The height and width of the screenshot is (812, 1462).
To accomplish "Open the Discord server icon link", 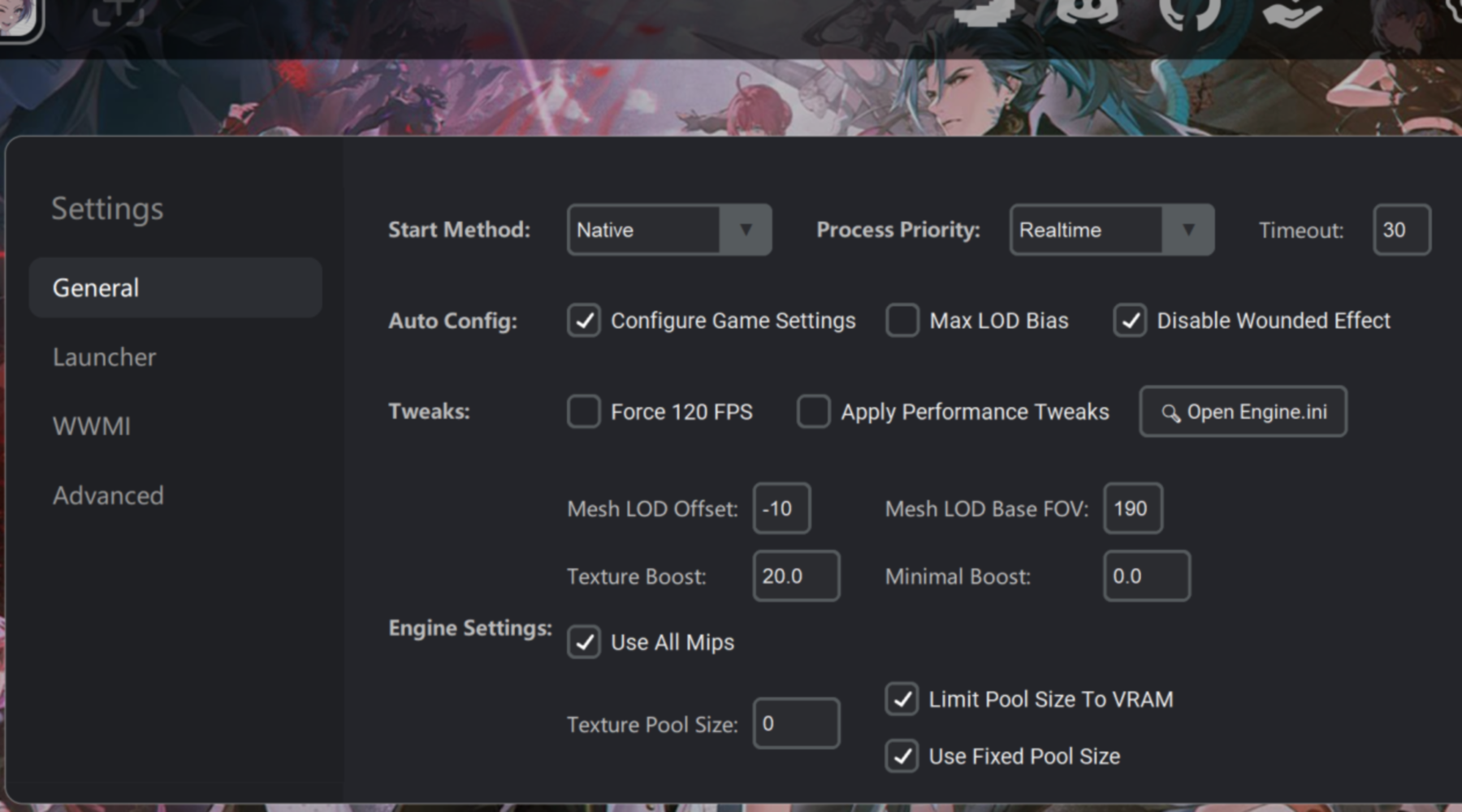I will (x=1086, y=11).
